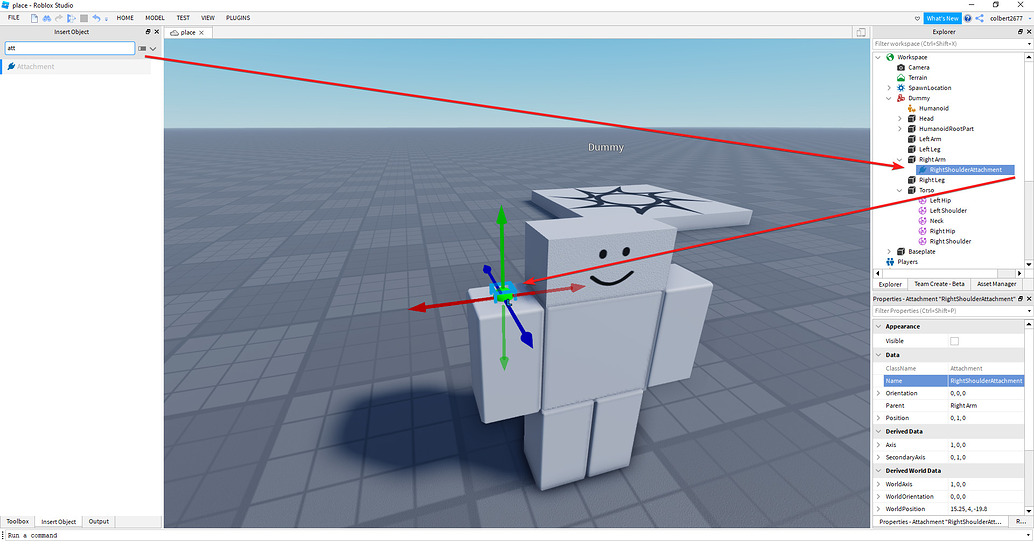This screenshot has width=1034, height=558.
Task: Select RightShoulderAttachment in the Explorer
Action: (965, 170)
